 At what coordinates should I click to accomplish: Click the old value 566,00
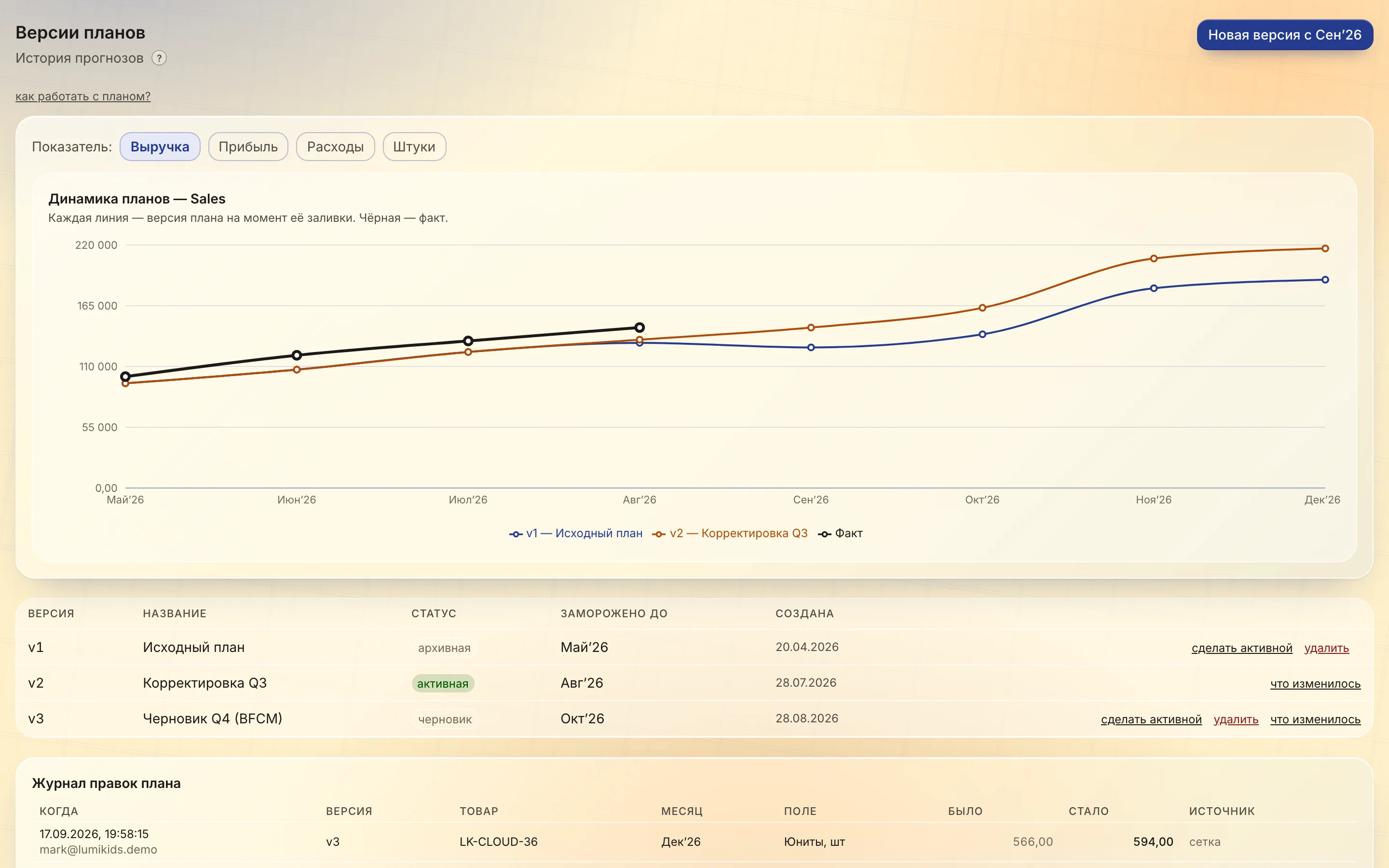[x=1033, y=841]
